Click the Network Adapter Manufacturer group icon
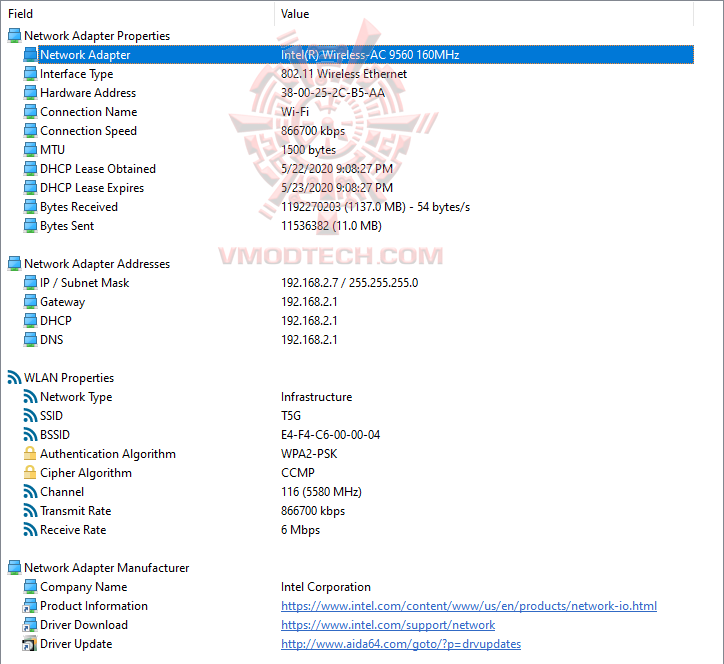 click(x=14, y=567)
